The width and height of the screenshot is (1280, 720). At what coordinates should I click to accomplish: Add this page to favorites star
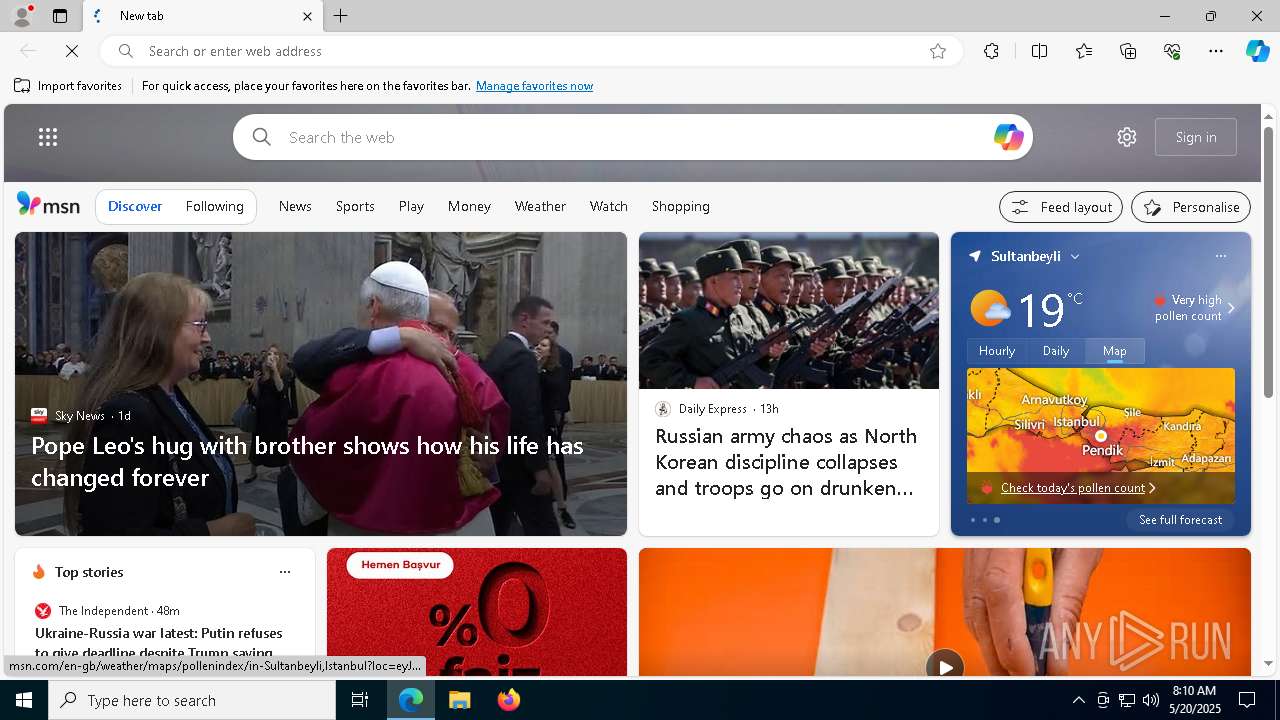coord(938,51)
